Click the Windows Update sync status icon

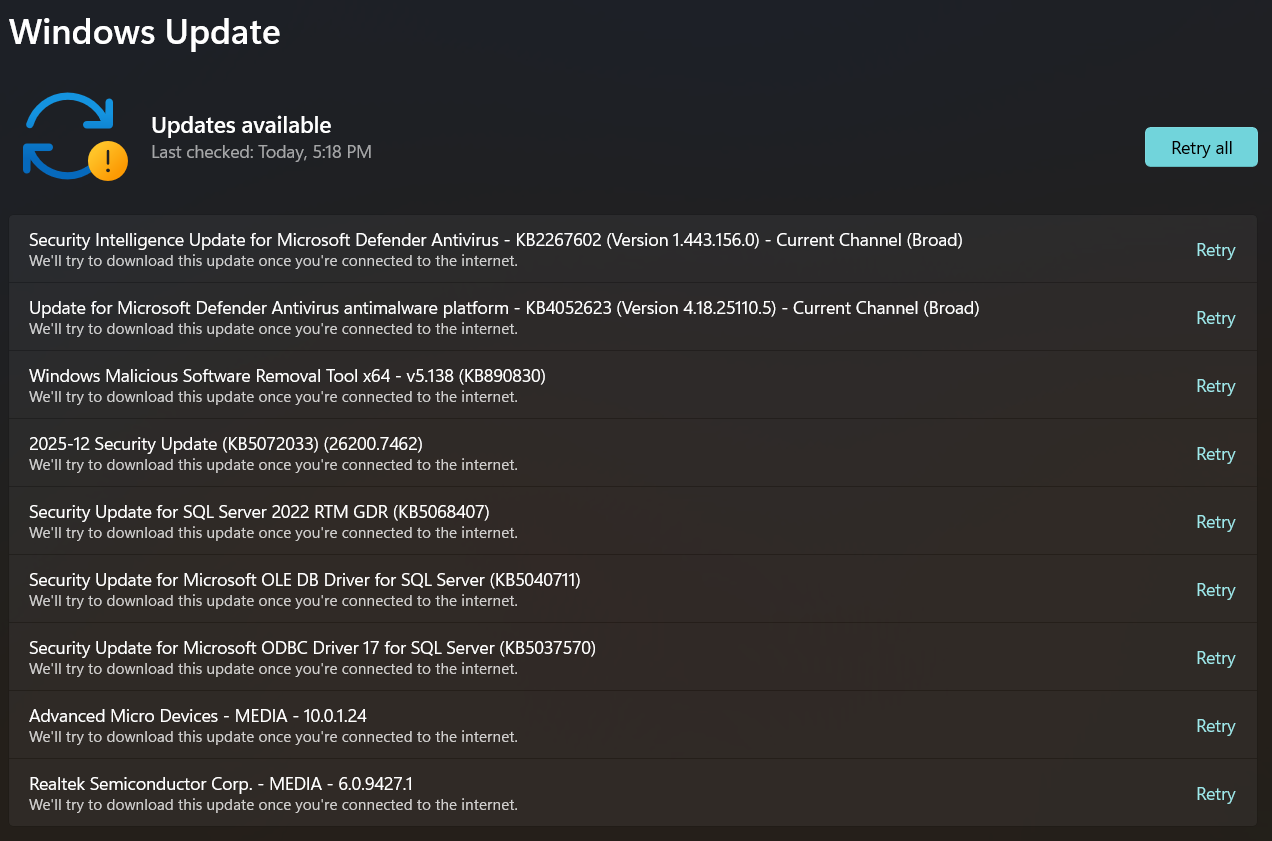(75, 137)
